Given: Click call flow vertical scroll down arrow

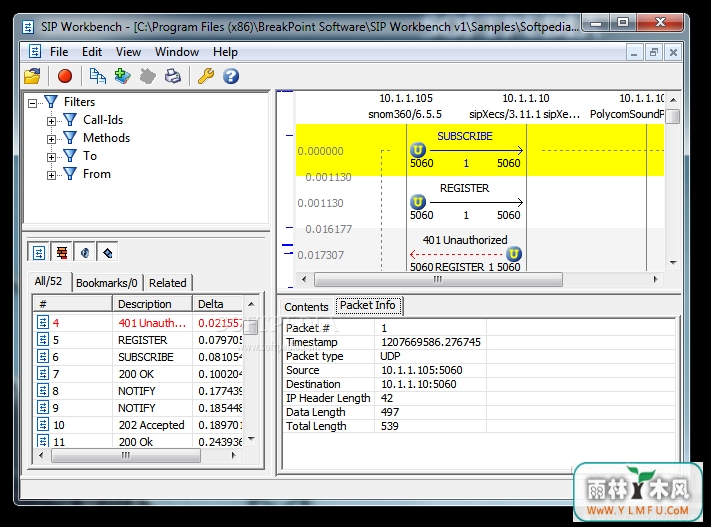Looking at the screenshot, I should click(x=673, y=263).
